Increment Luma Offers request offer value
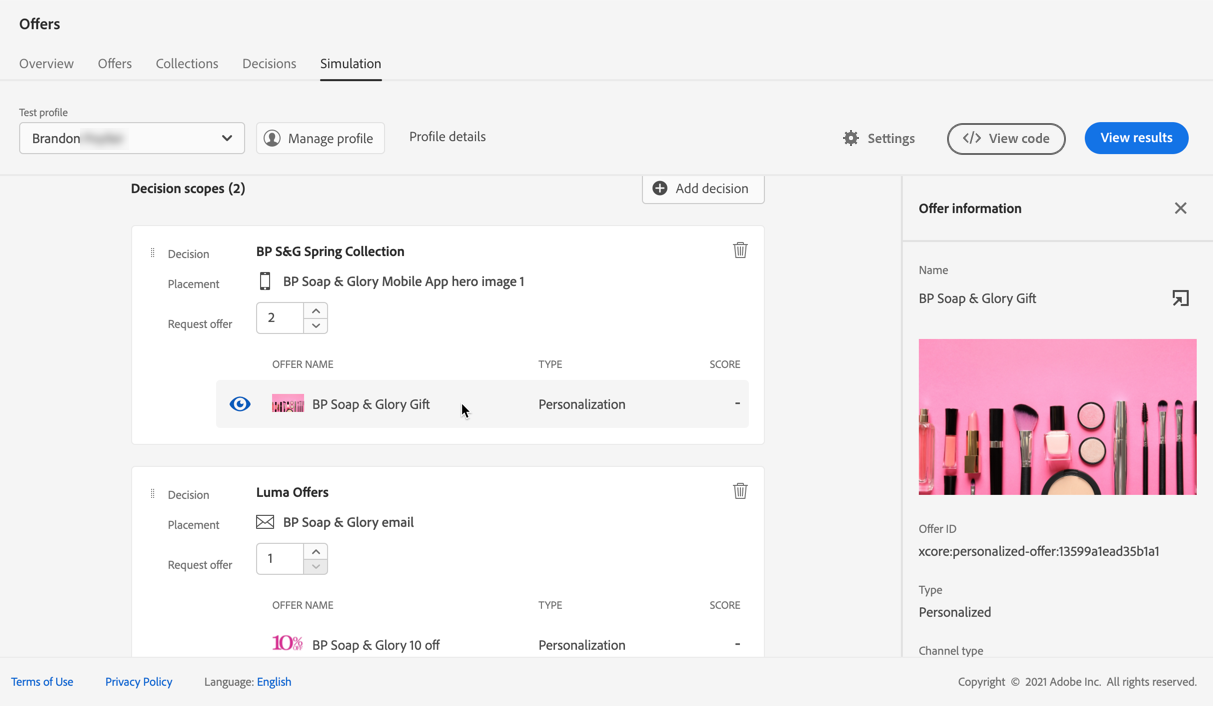The height and width of the screenshot is (706, 1213). point(316,551)
